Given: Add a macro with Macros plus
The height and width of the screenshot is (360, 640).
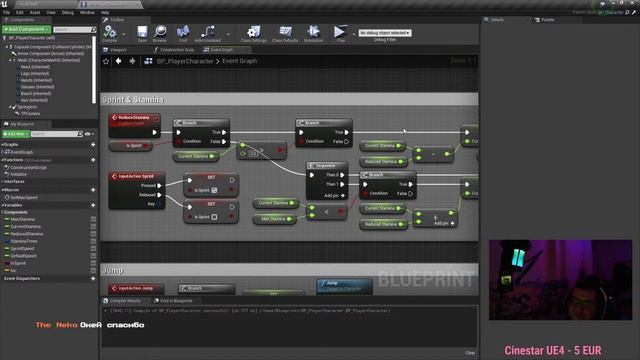Looking at the screenshot, I should click(93, 190).
